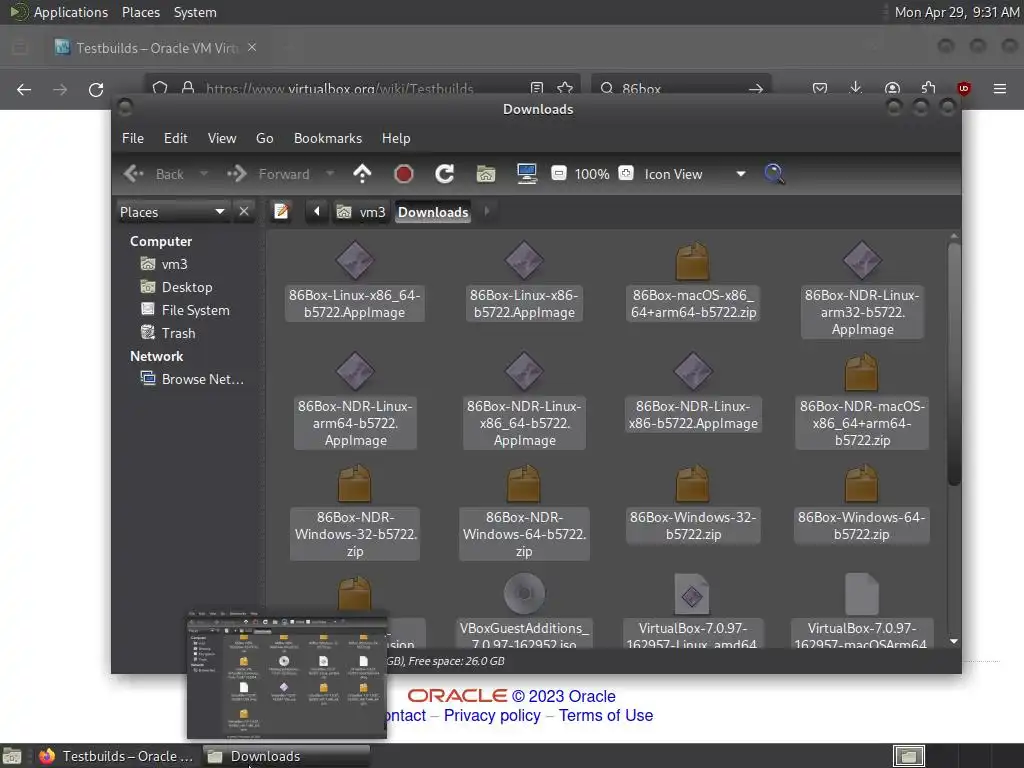This screenshot has width=1024, height=768.
Task: Click Forward button in file manager
Action: click(x=268, y=174)
